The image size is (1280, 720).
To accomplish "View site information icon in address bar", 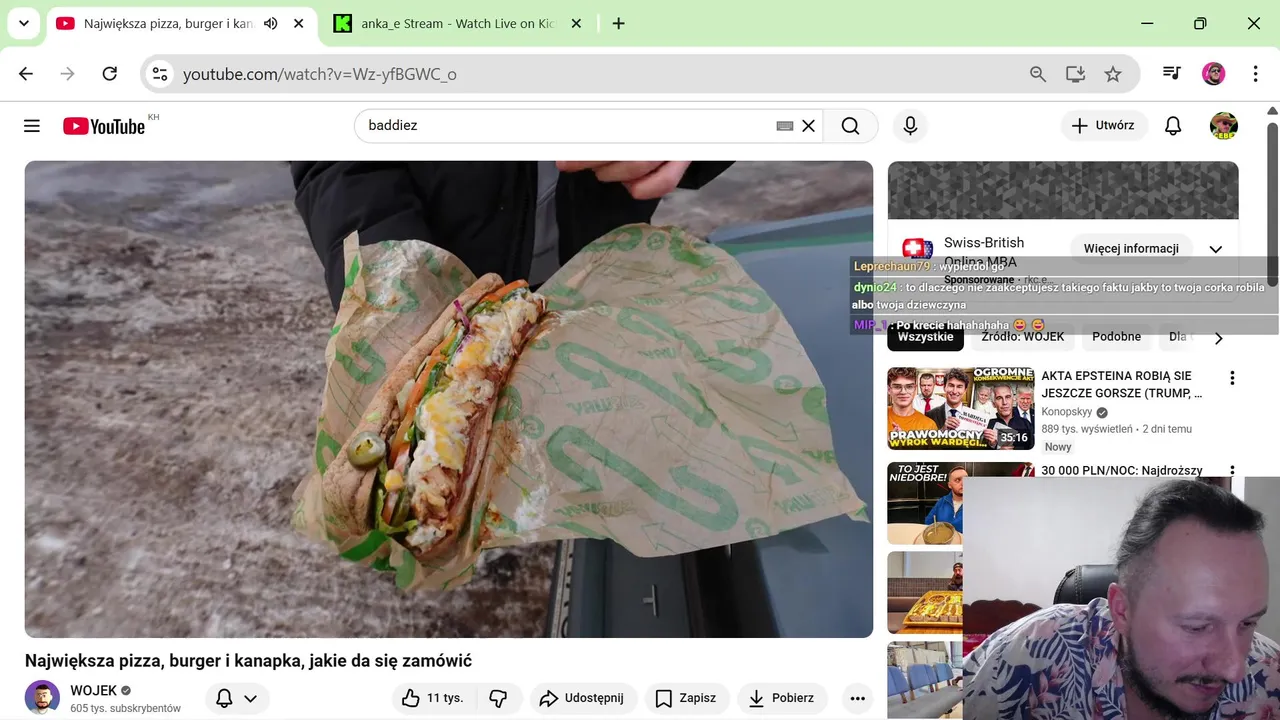I will pyautogui.click(x=160, y=74).
